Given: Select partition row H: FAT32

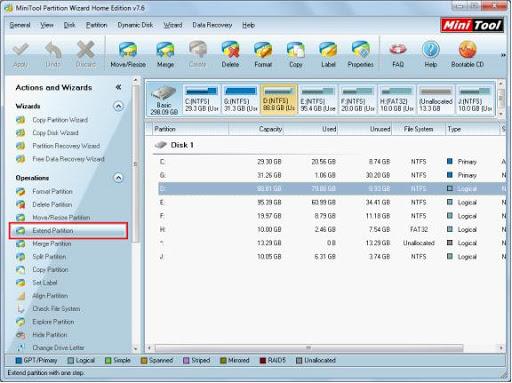Looking at the screenshot, I should point(332,229).
